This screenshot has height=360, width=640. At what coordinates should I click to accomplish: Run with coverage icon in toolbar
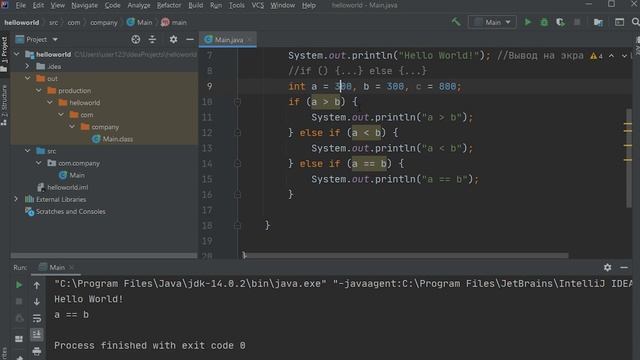(x=560, y=22)
